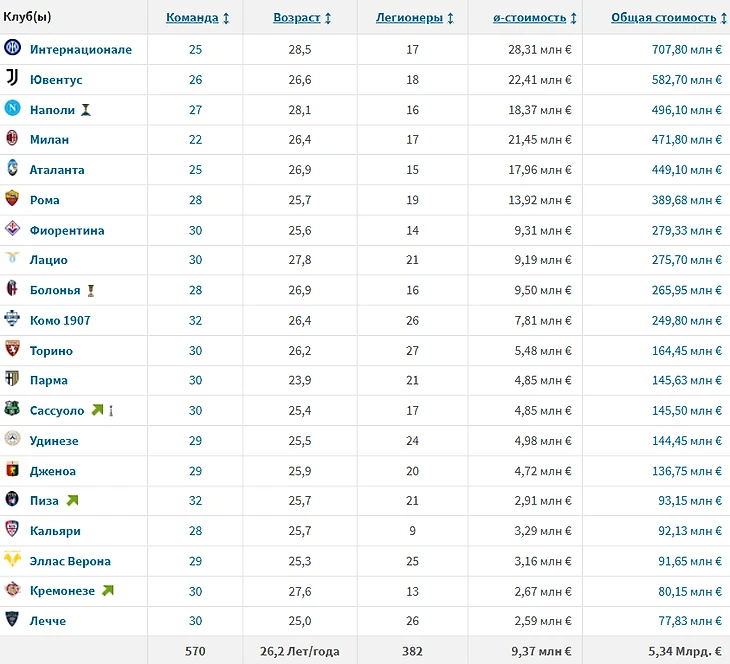
Task: Open the Фиорентина club link
Action: coord(67,230)
